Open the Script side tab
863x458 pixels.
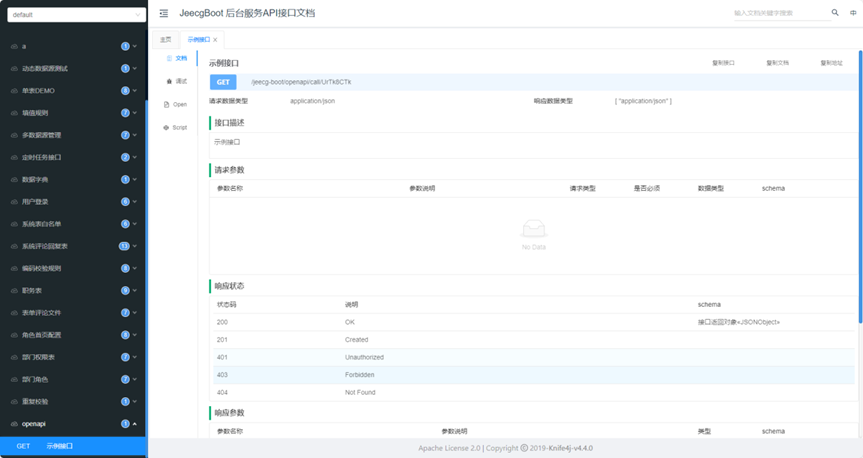pyautogui.click(x=176, y=128)
